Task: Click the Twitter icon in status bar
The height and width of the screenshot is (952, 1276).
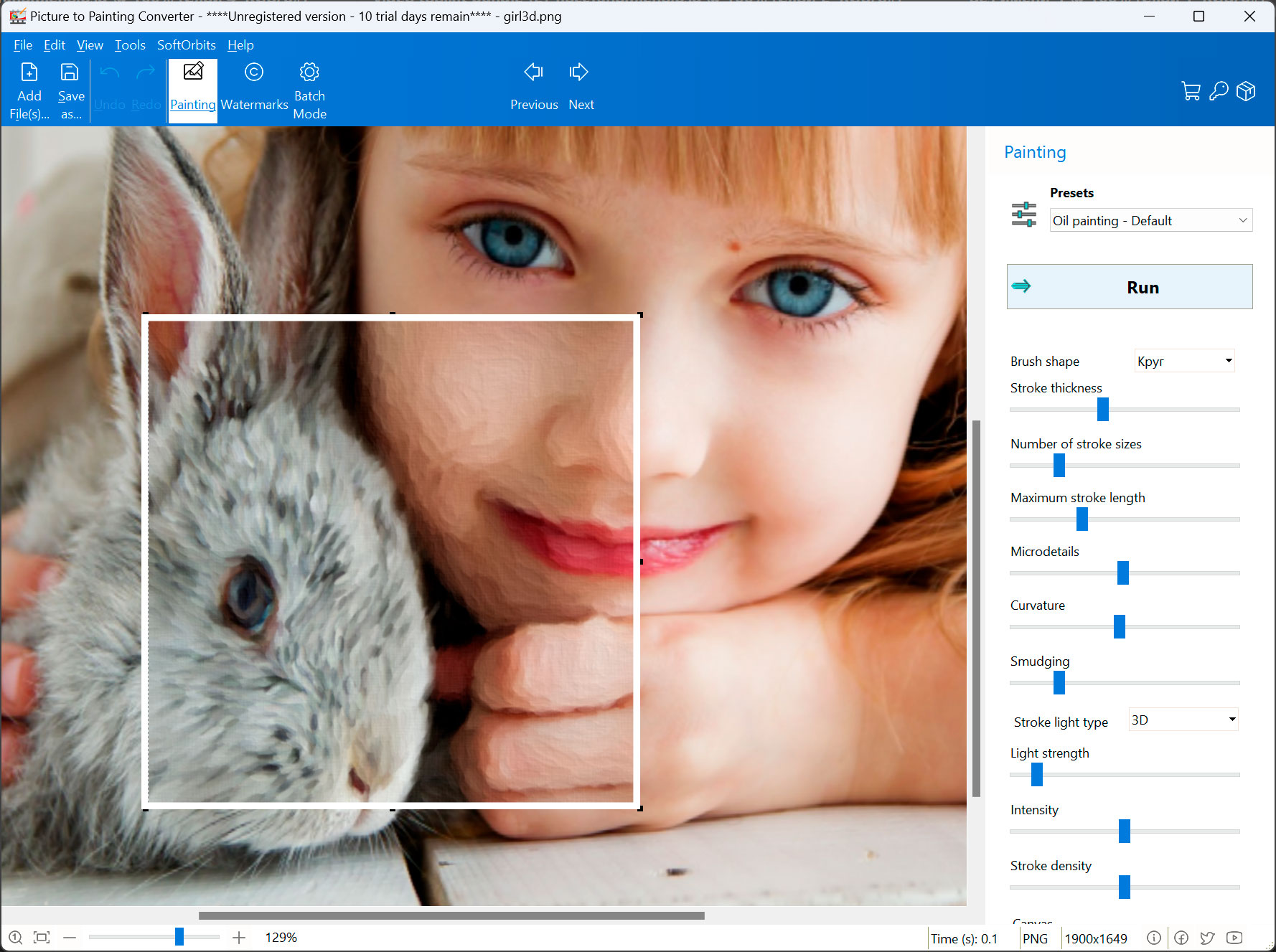Action: coord(1208,938)
